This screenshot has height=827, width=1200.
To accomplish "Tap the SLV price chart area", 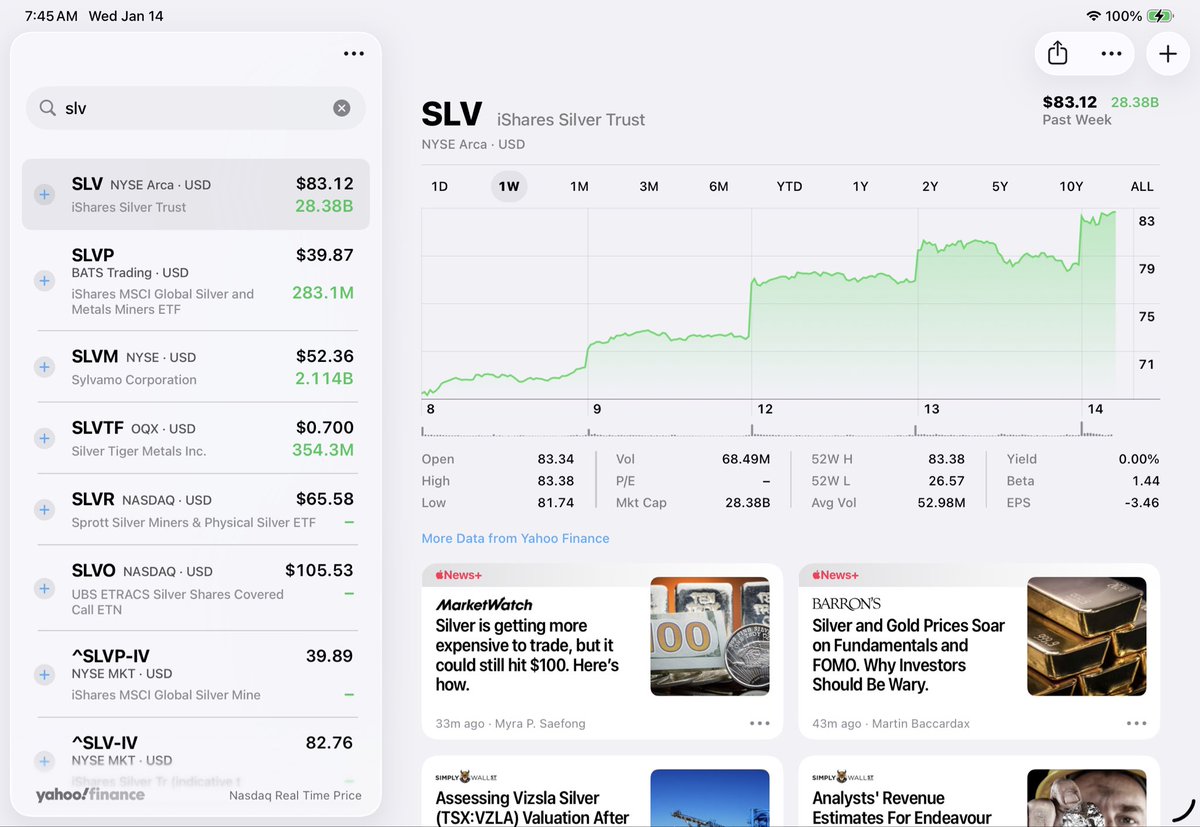I will pyautogui.click(x=776, y=303).
